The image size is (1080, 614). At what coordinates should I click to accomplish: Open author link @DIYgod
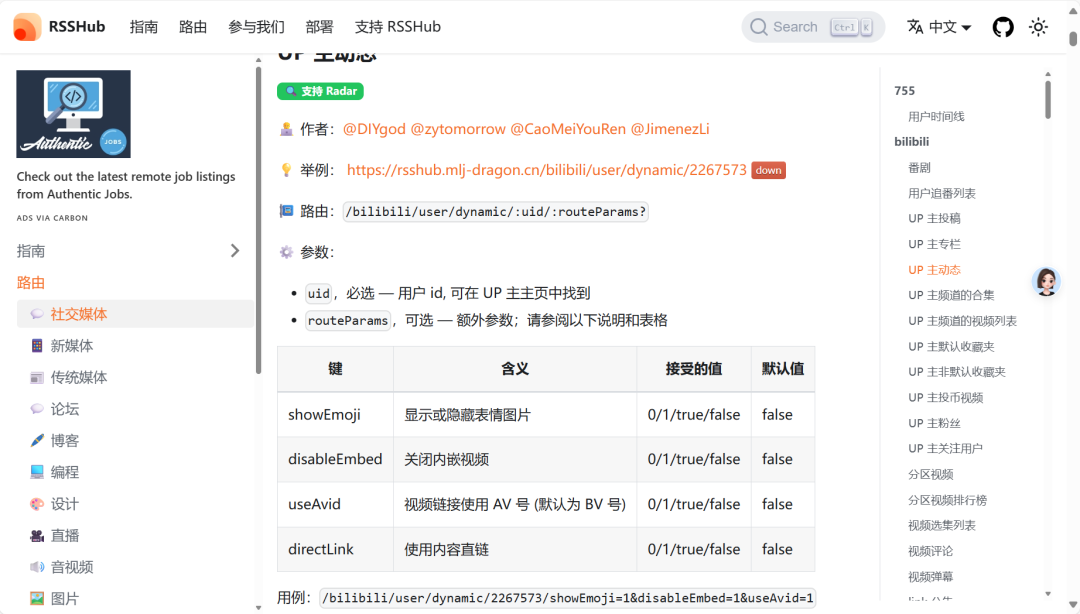(374, 129)
